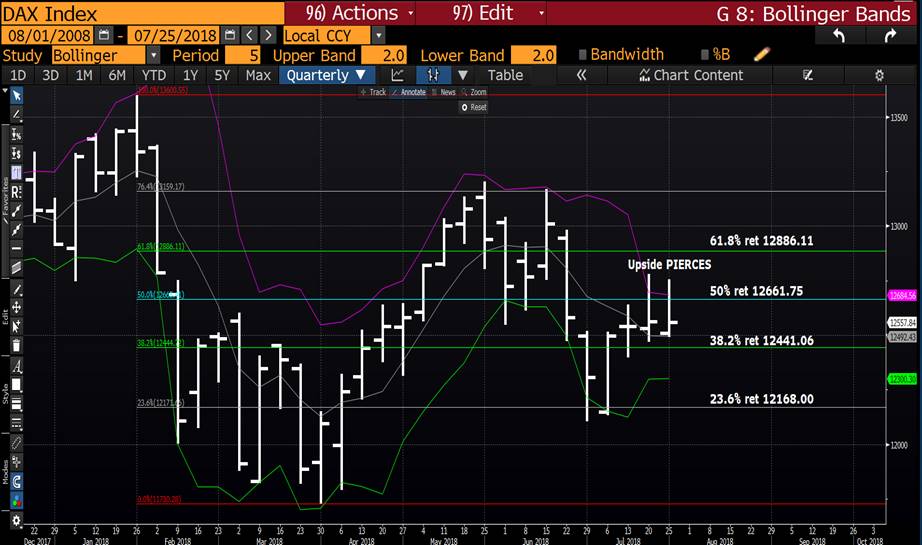Viewport: 922px width, 545px height.
Task: Open the drawing toolbar gear settings
Action: pos(16,520)
